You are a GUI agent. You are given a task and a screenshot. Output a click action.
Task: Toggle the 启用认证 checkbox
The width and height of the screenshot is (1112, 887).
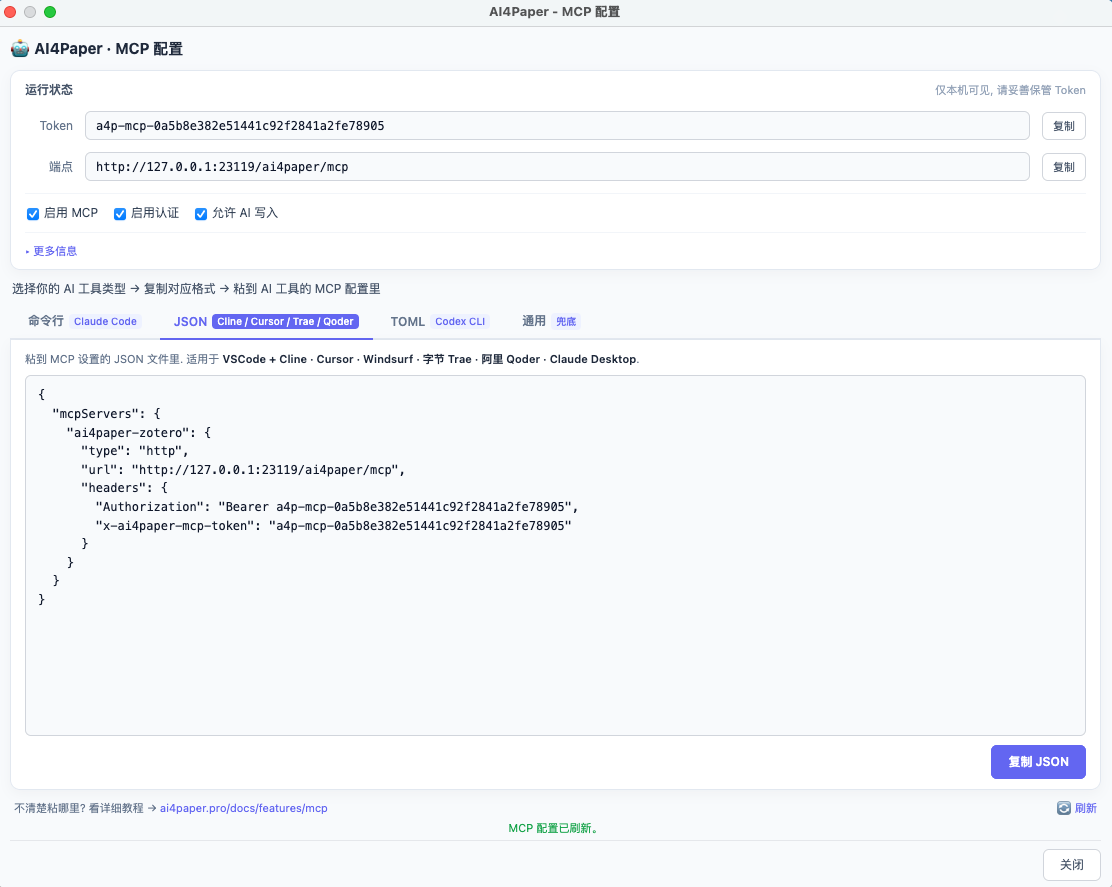pos(120,214)
